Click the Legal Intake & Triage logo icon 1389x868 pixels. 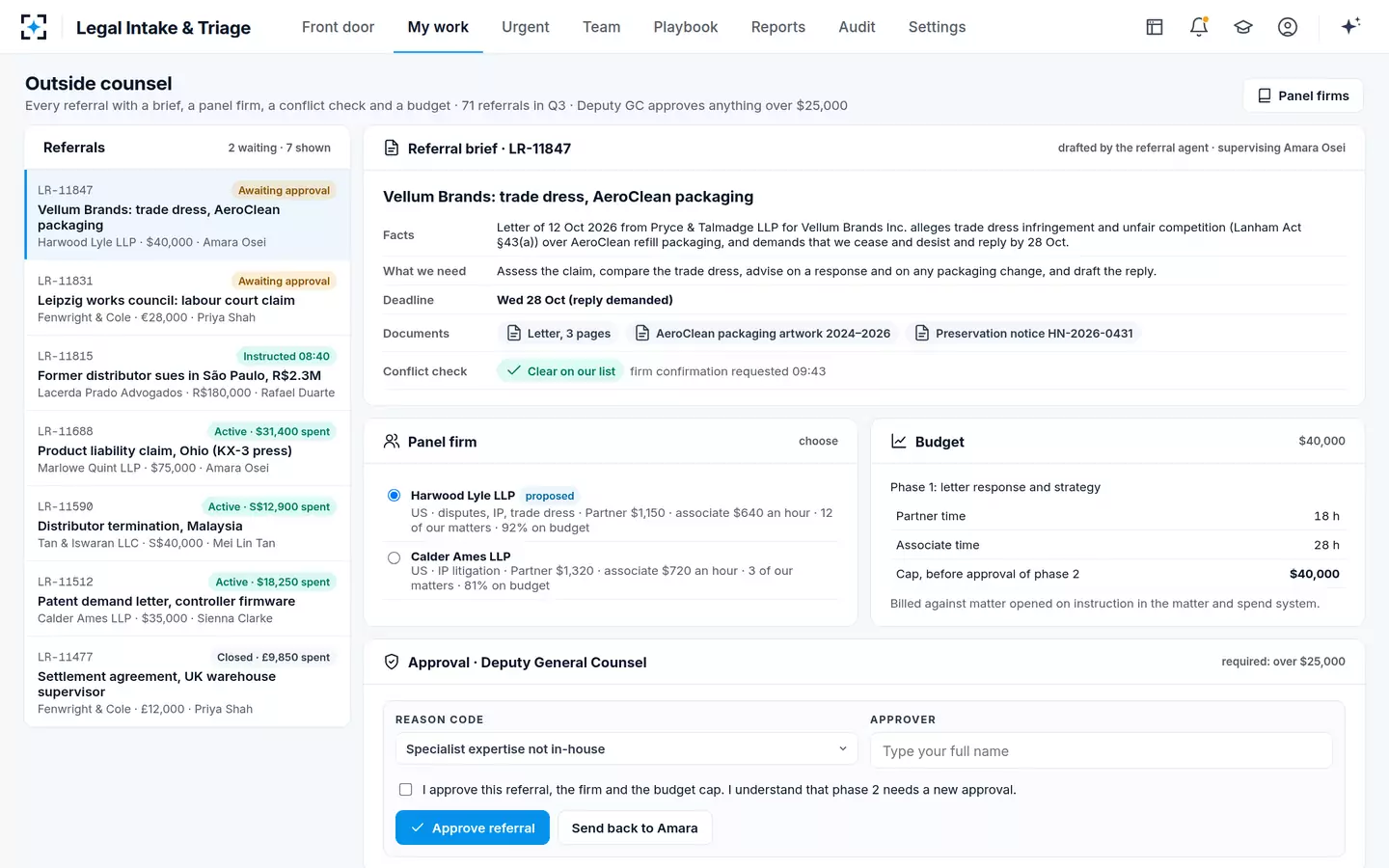34,27
